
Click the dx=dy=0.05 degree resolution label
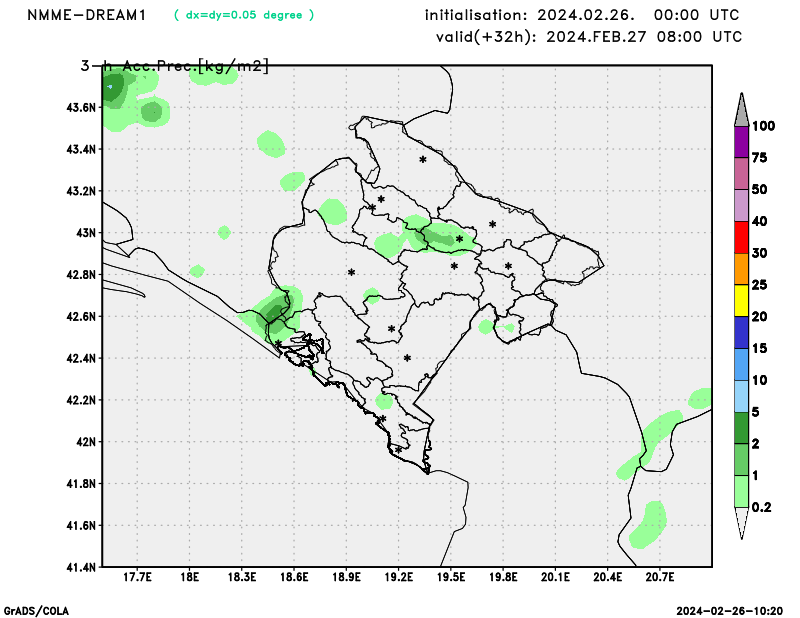[x=244, y=15]
